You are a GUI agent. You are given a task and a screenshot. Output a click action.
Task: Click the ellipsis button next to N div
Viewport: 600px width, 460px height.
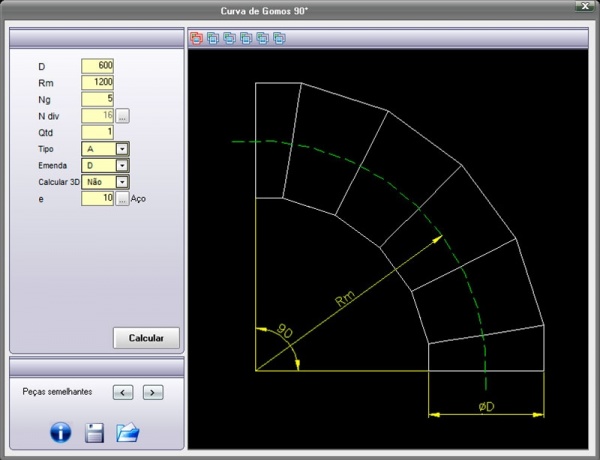click(123, 116)
